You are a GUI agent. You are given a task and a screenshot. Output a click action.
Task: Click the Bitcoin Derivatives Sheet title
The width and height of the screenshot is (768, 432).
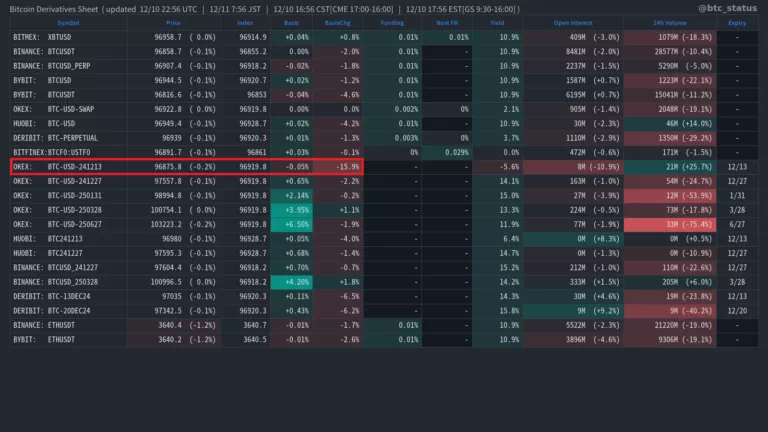(x=54, y=9)
